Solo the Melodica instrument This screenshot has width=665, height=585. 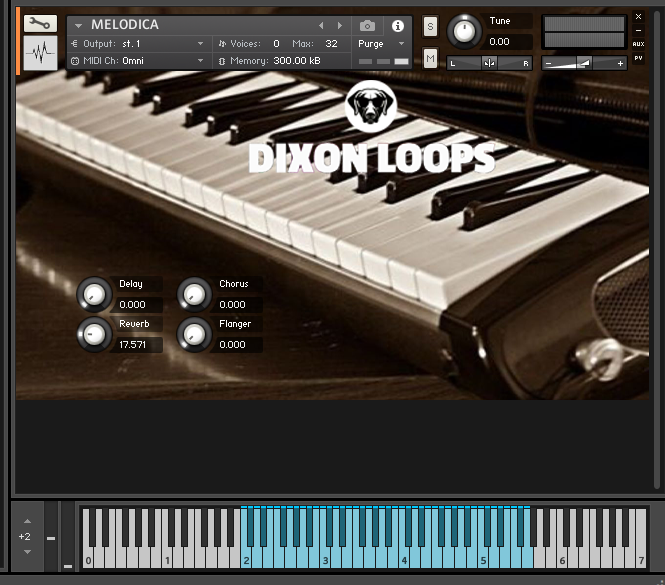point(430,26)
